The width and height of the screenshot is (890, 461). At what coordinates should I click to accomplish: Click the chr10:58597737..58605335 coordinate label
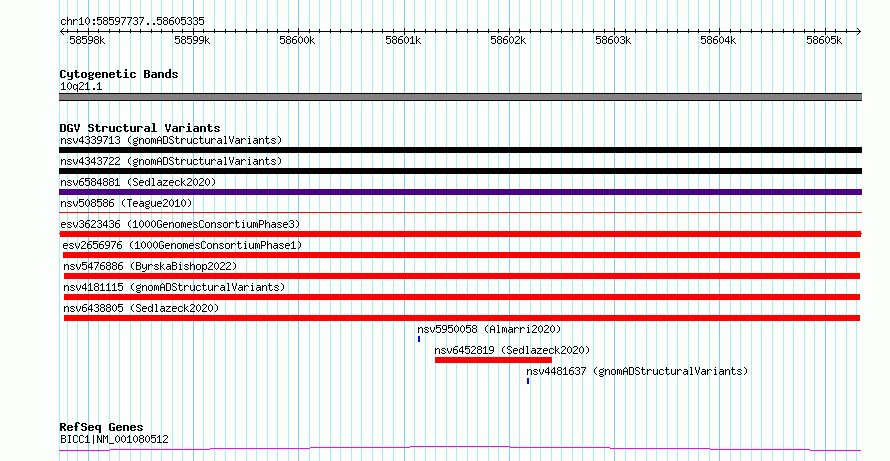point(132,22)
